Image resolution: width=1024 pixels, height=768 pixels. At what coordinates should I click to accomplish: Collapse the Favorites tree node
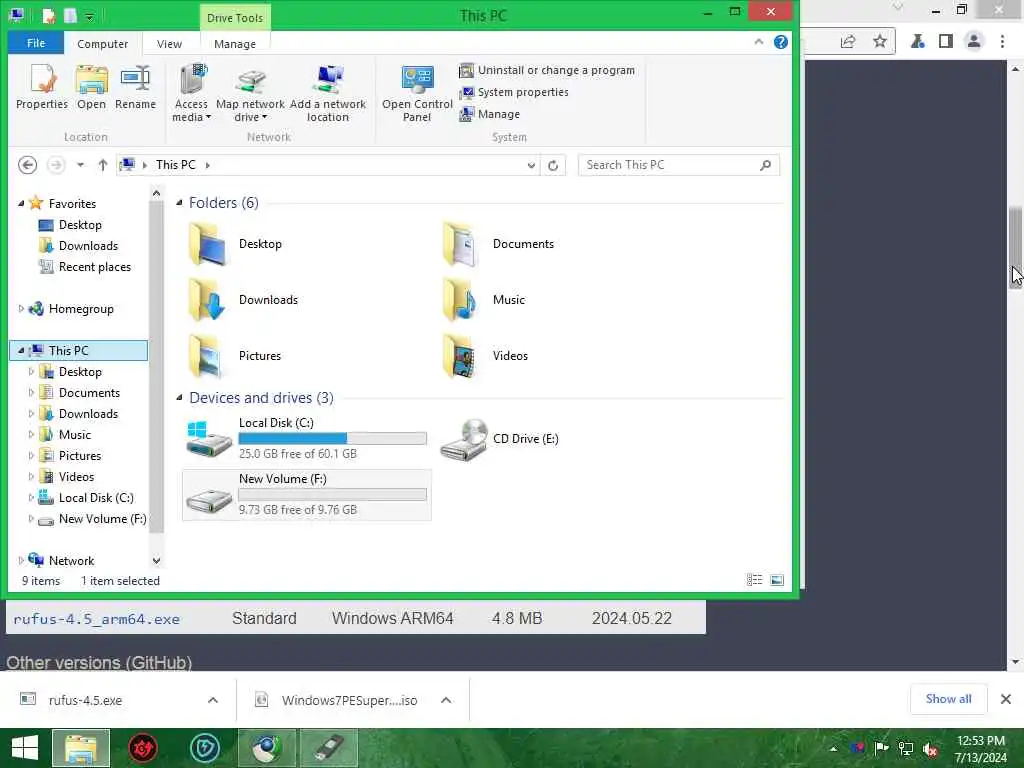coord(21,204)
